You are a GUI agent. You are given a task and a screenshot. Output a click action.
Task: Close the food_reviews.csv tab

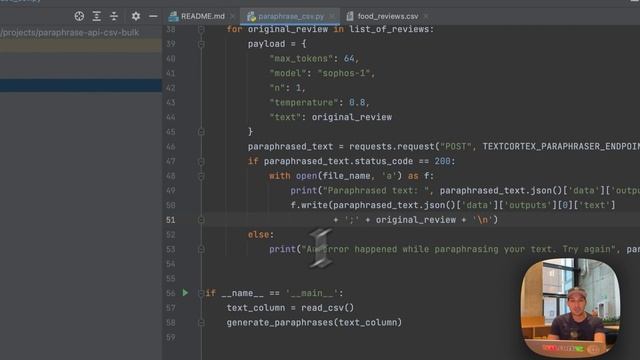(426, 16)
